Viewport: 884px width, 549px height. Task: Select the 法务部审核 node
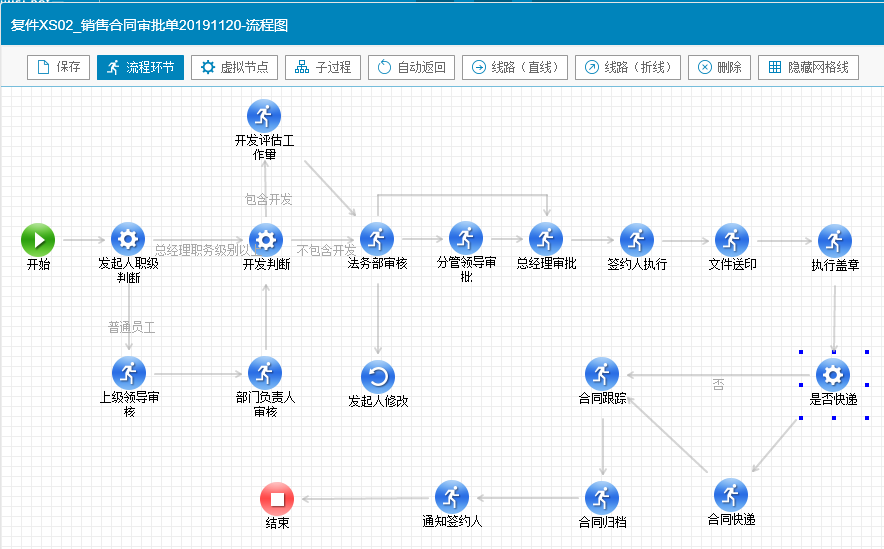pos(377,240)
